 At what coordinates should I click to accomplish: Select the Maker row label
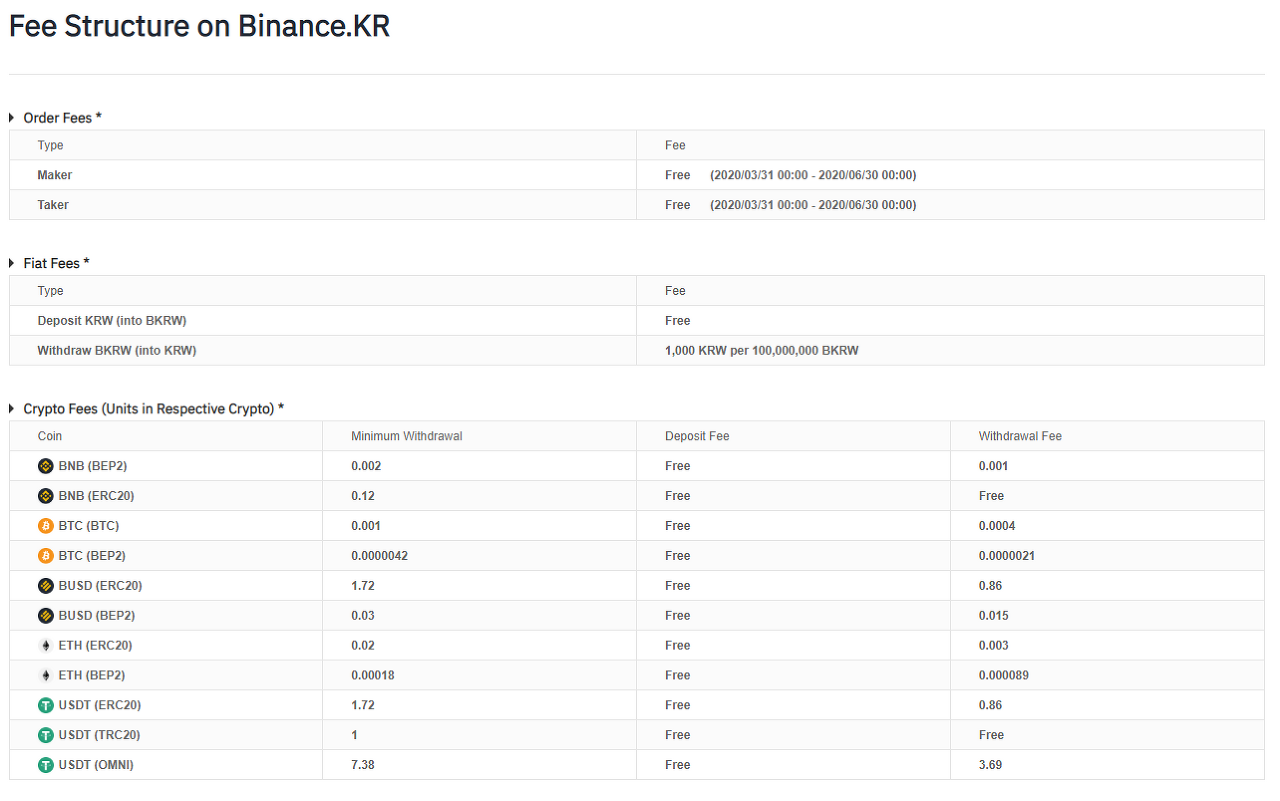point(55,175)
